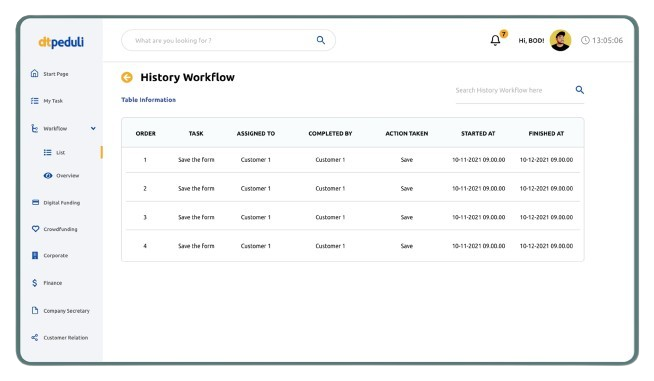654x381 pixels.
Task: Open the My Task menu item
Action: [x=53, y=101]
